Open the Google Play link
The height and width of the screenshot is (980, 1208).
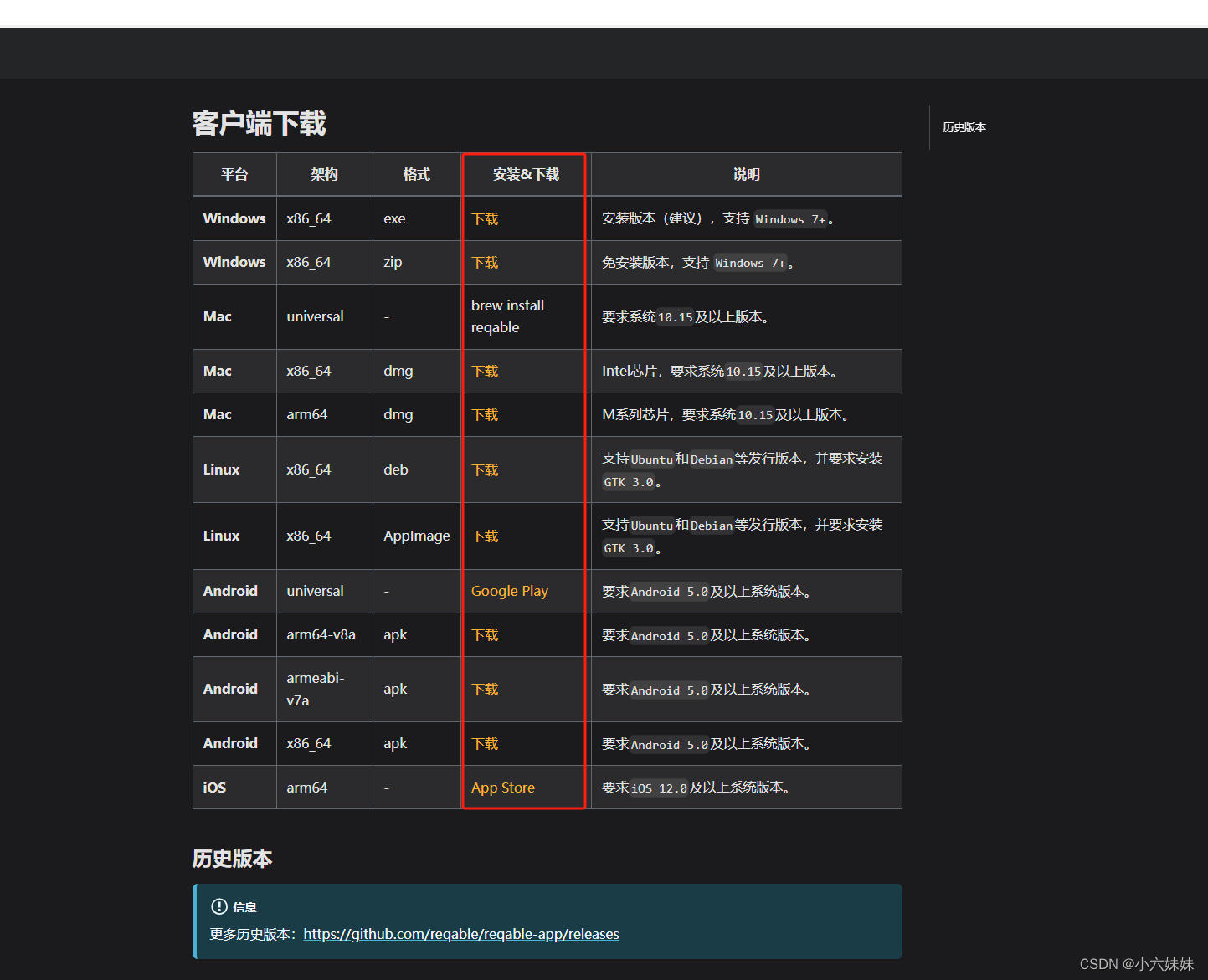[x=510, y=591]
